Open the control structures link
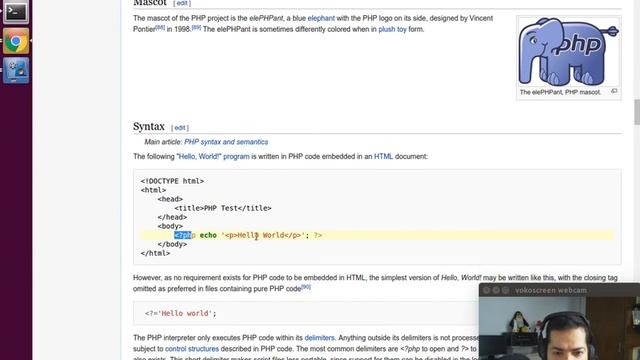 [192, 349]
